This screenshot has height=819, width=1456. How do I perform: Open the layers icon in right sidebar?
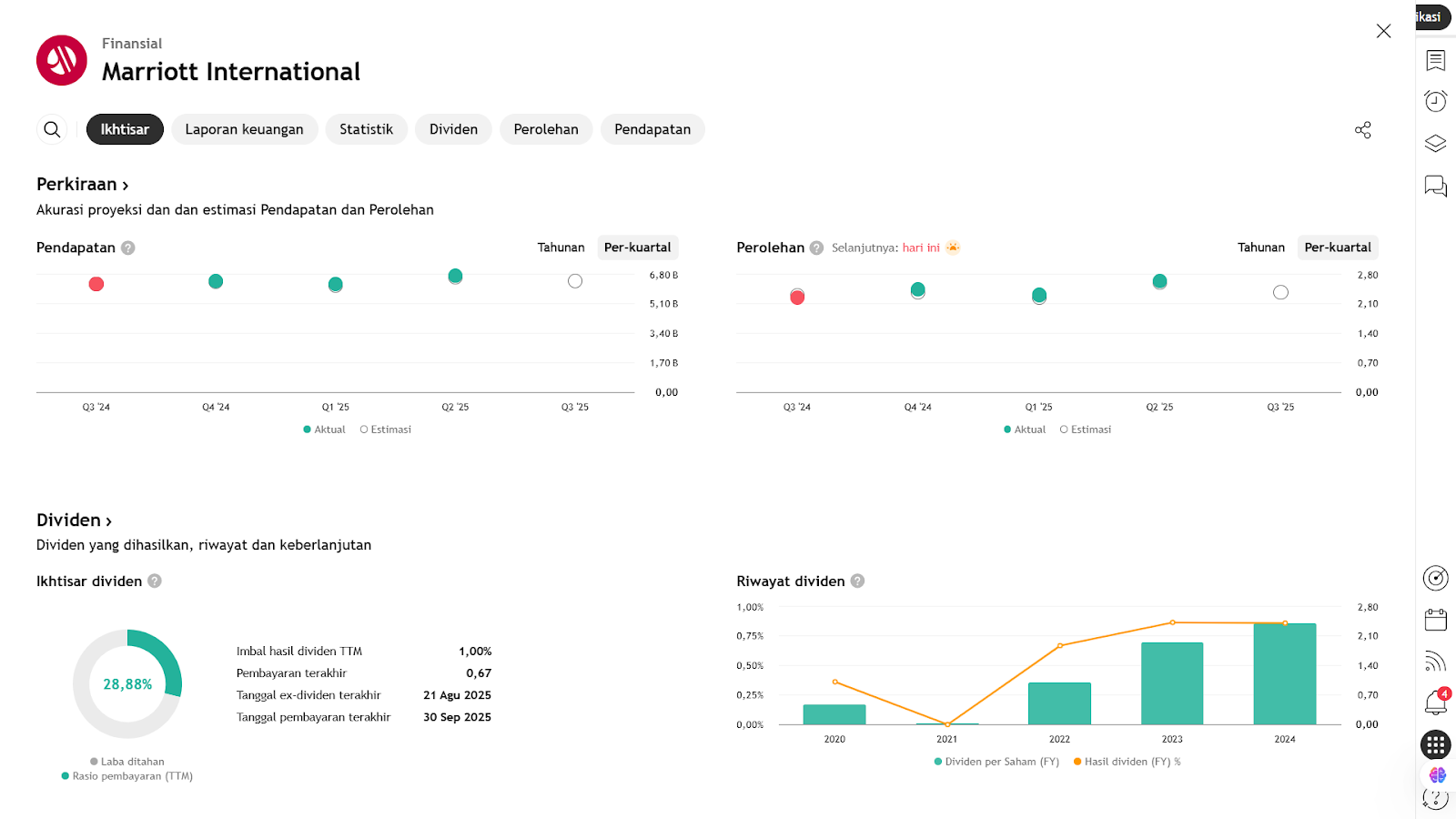(1435, 144)
